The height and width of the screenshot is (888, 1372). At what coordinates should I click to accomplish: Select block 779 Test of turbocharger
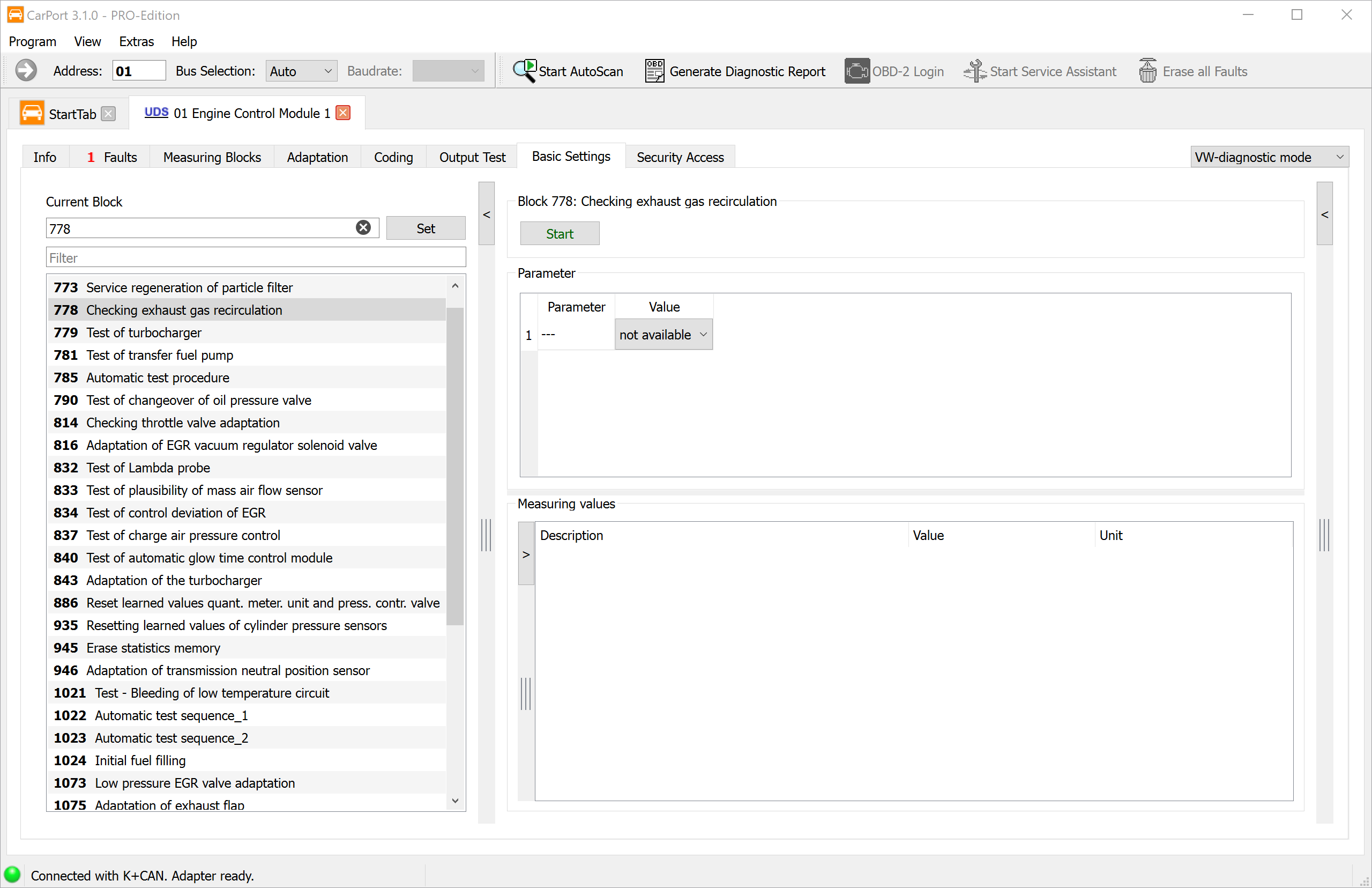(x=247, y=332)
